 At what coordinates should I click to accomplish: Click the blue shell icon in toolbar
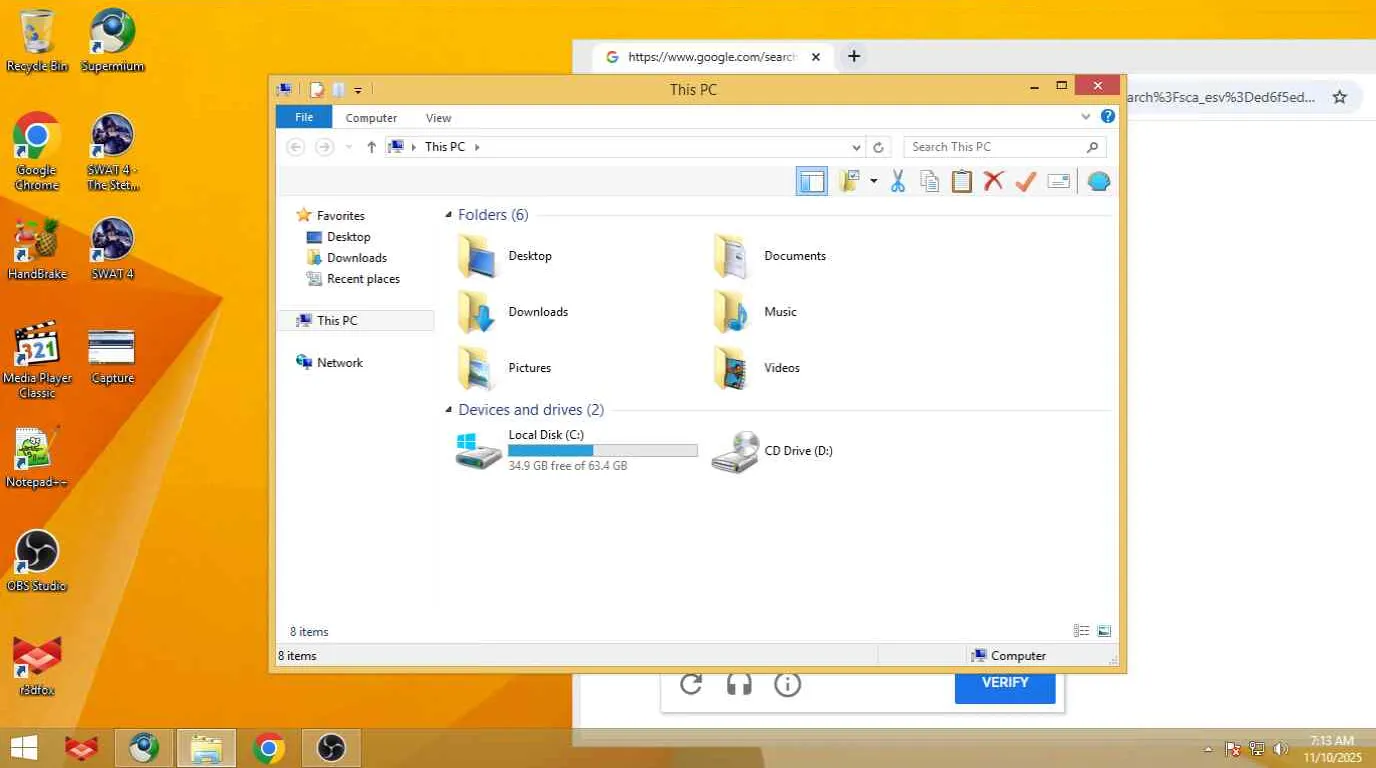coord(1099,181)
